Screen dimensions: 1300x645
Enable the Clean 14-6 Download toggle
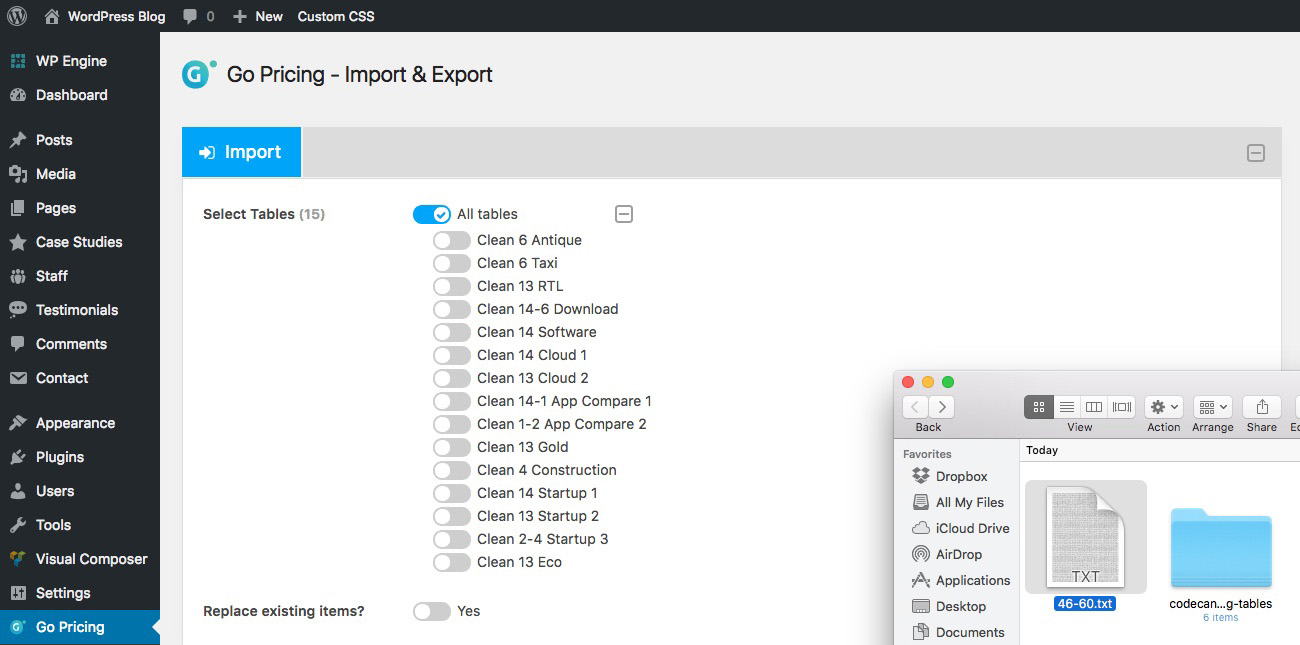point(452,309)
